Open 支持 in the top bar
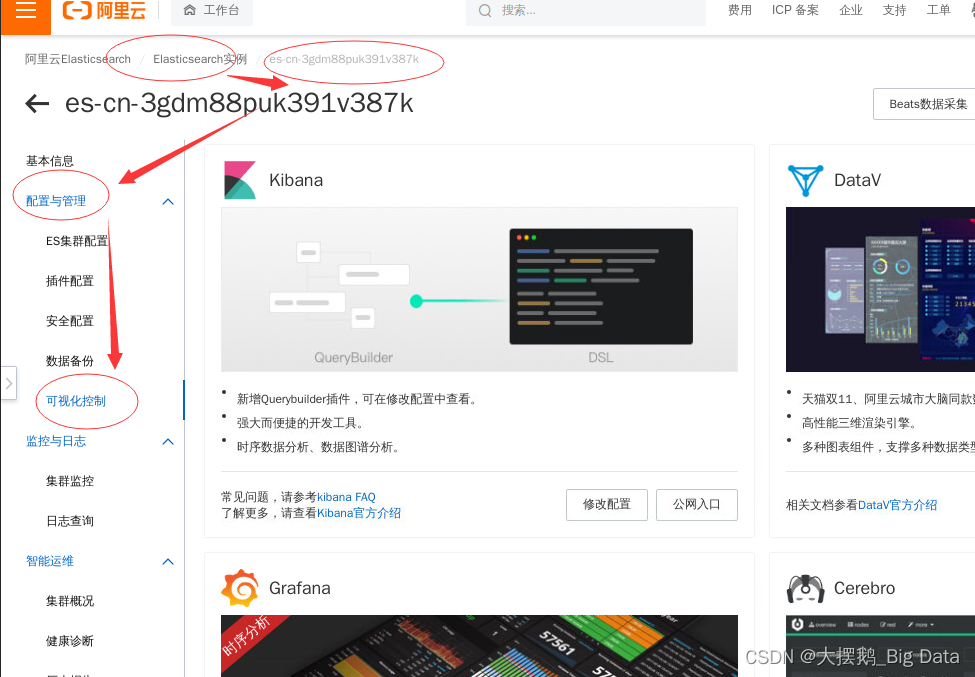The height and width of the screenshot is (677, 975). (894, 10)
